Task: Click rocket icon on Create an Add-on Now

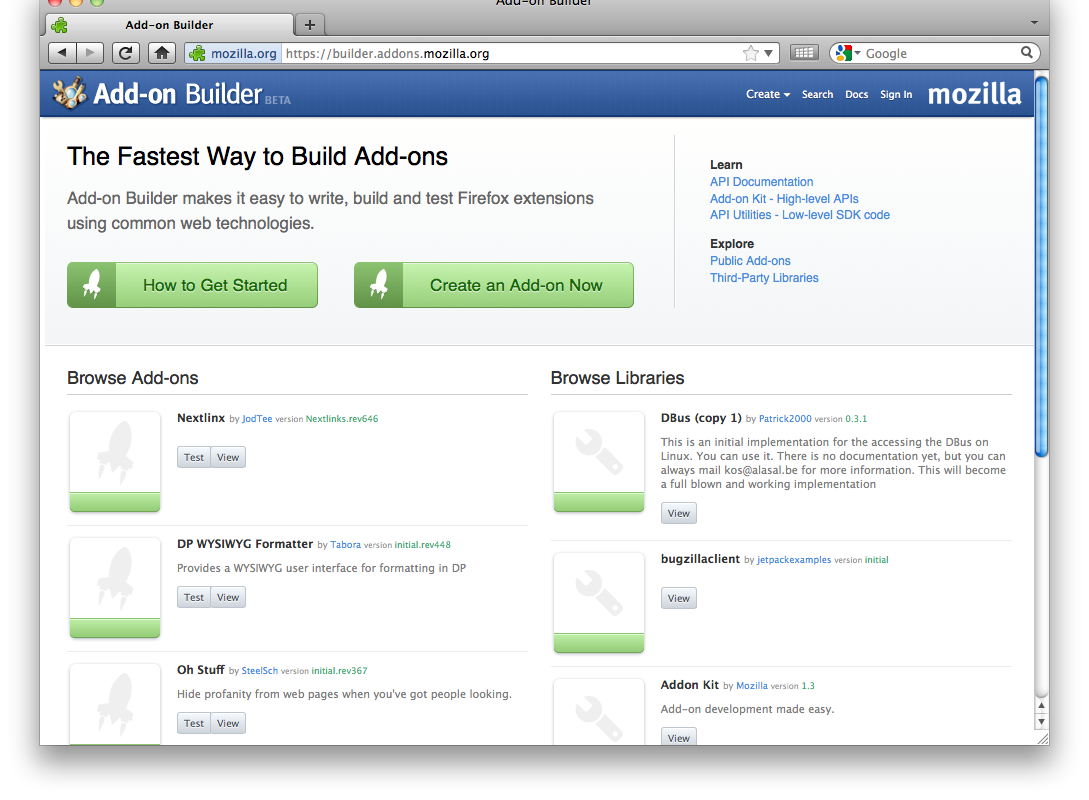Action: pyautogui.click(x=379, y=285)
